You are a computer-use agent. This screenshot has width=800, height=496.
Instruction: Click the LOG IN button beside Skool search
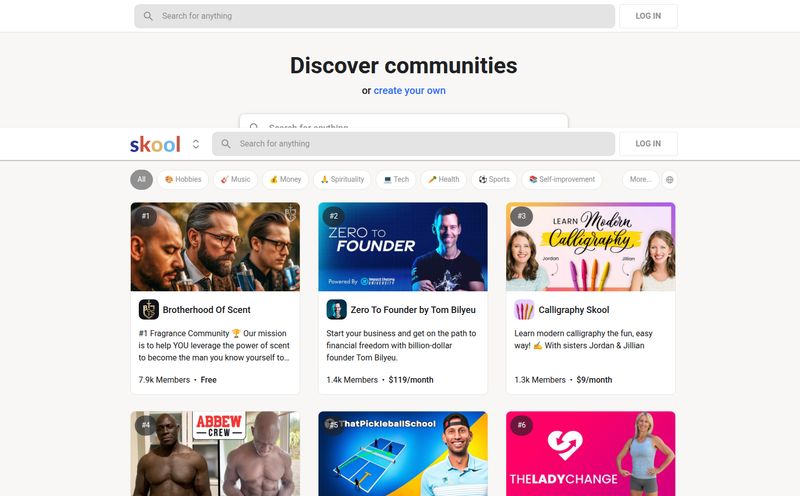pos(648,144)
